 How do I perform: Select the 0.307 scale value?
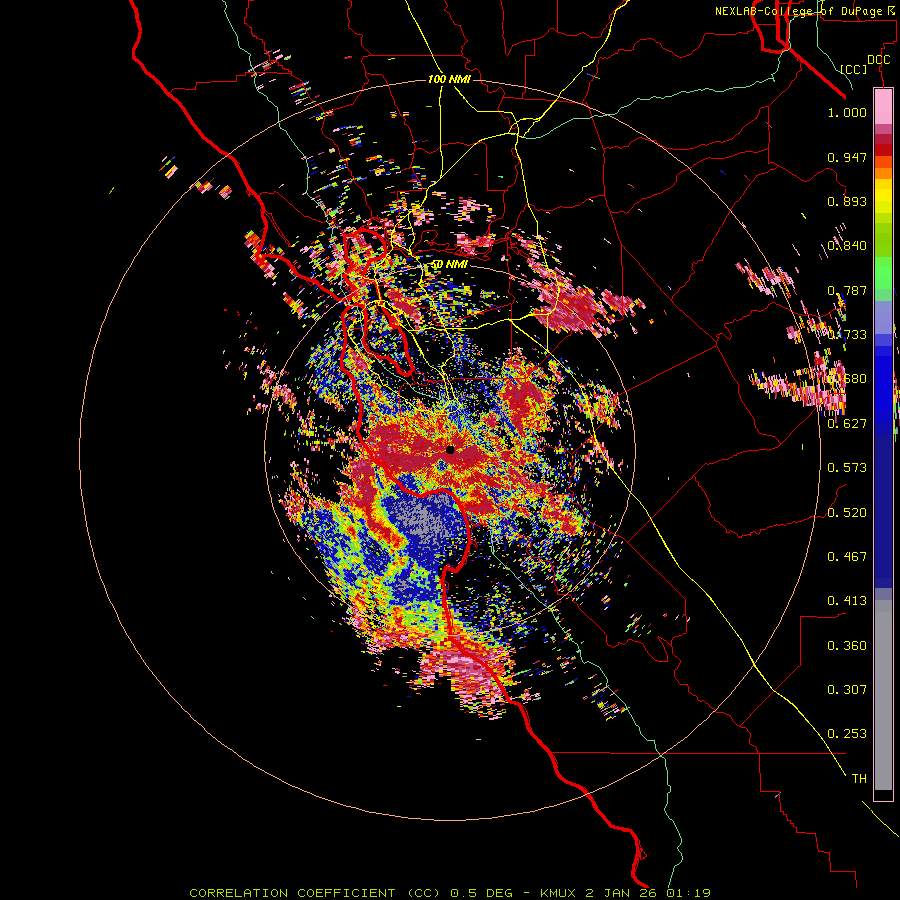(x=847, y=690)
